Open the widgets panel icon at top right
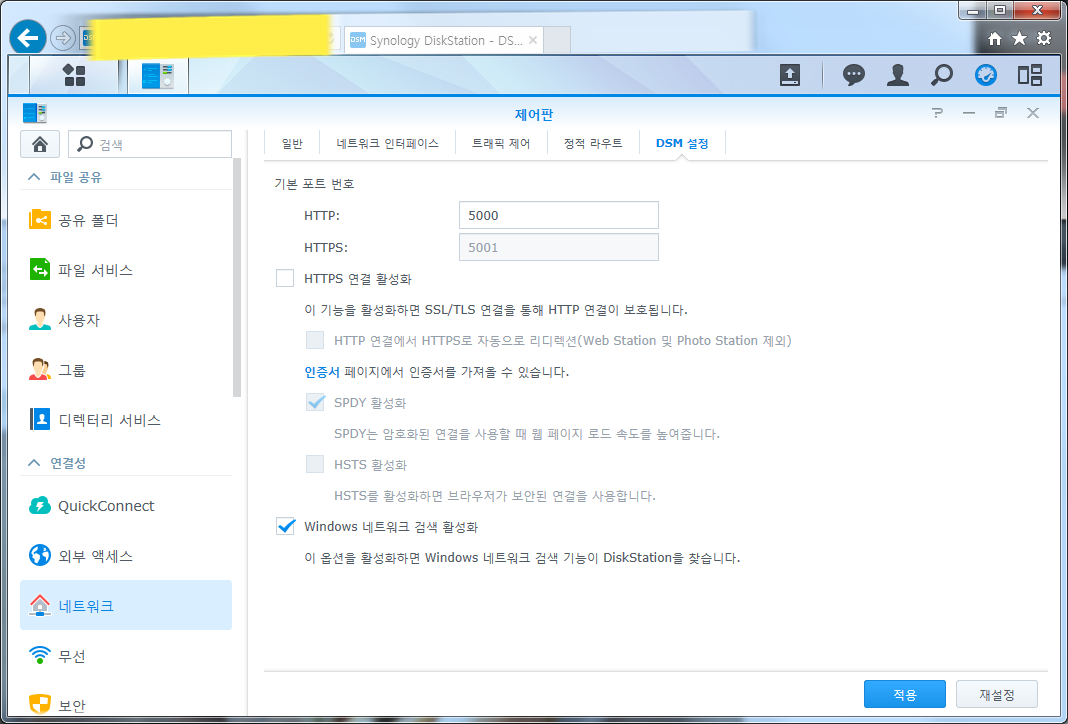This screenshot has width=1068, height=724. coord(1030,75)
